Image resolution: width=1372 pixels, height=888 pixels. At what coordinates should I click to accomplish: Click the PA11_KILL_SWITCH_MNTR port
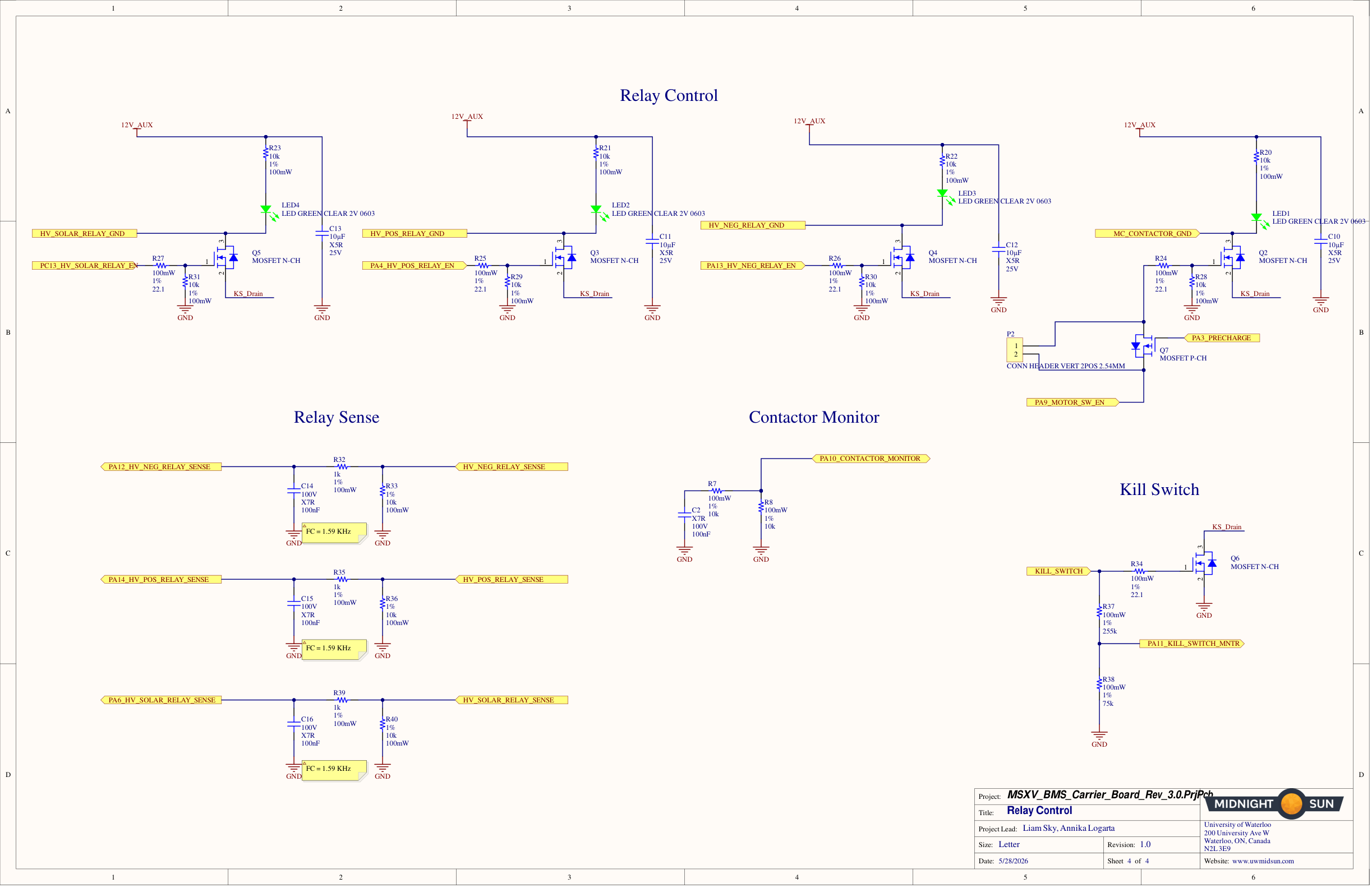point(1191,644)
